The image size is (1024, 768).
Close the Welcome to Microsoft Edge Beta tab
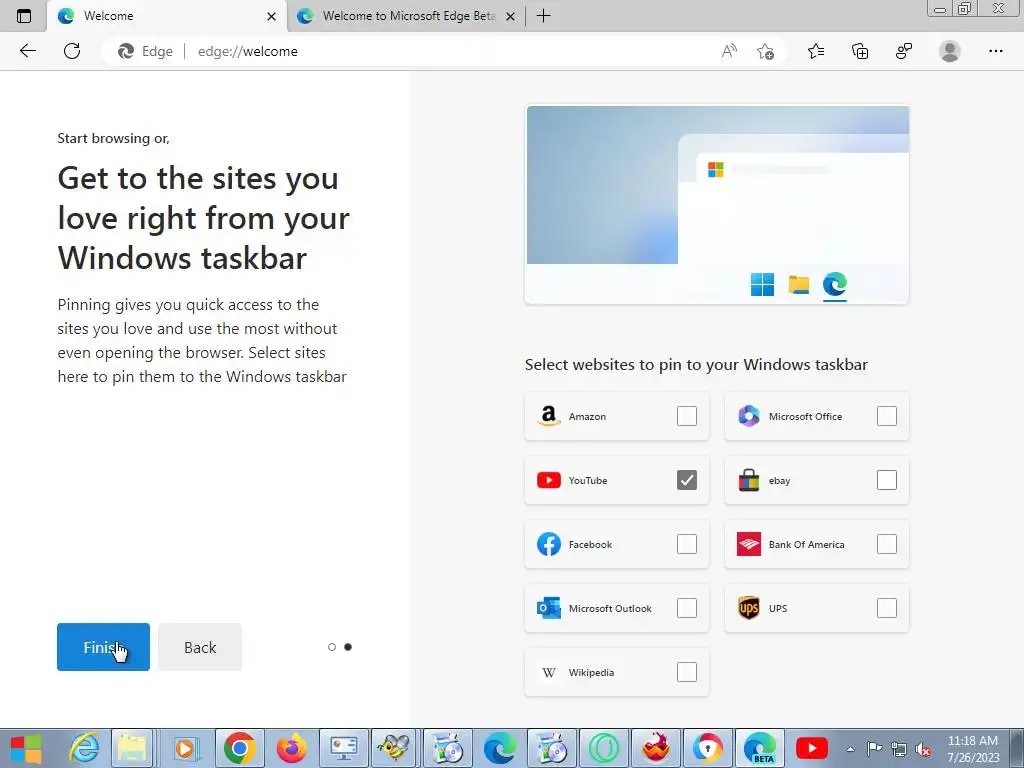pos(511,16)
